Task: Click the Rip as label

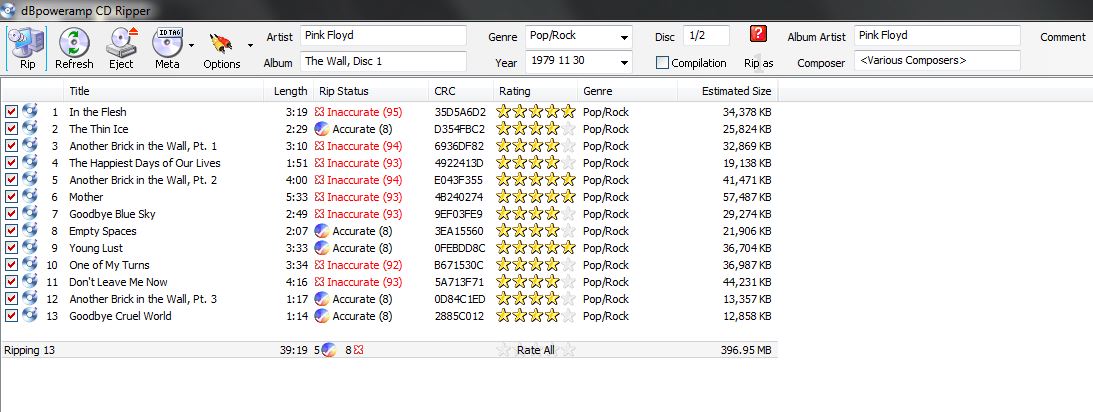Action: [759, 63]
